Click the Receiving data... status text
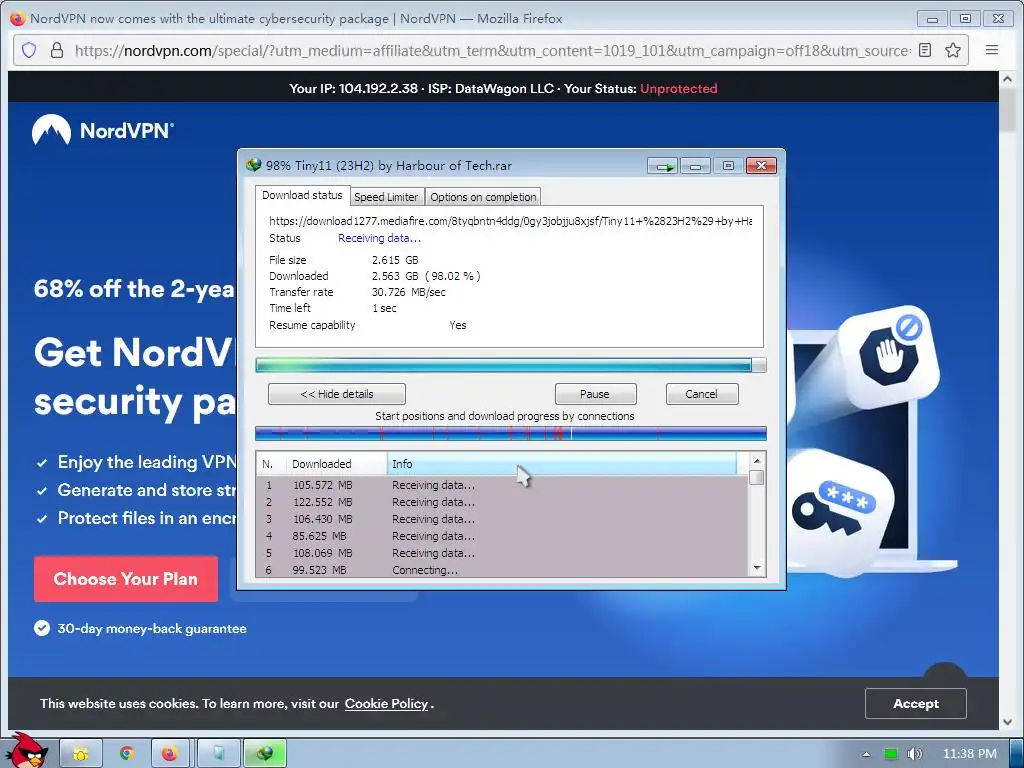Viewport: 1024px width, 768px height. [x=379, y=238]
